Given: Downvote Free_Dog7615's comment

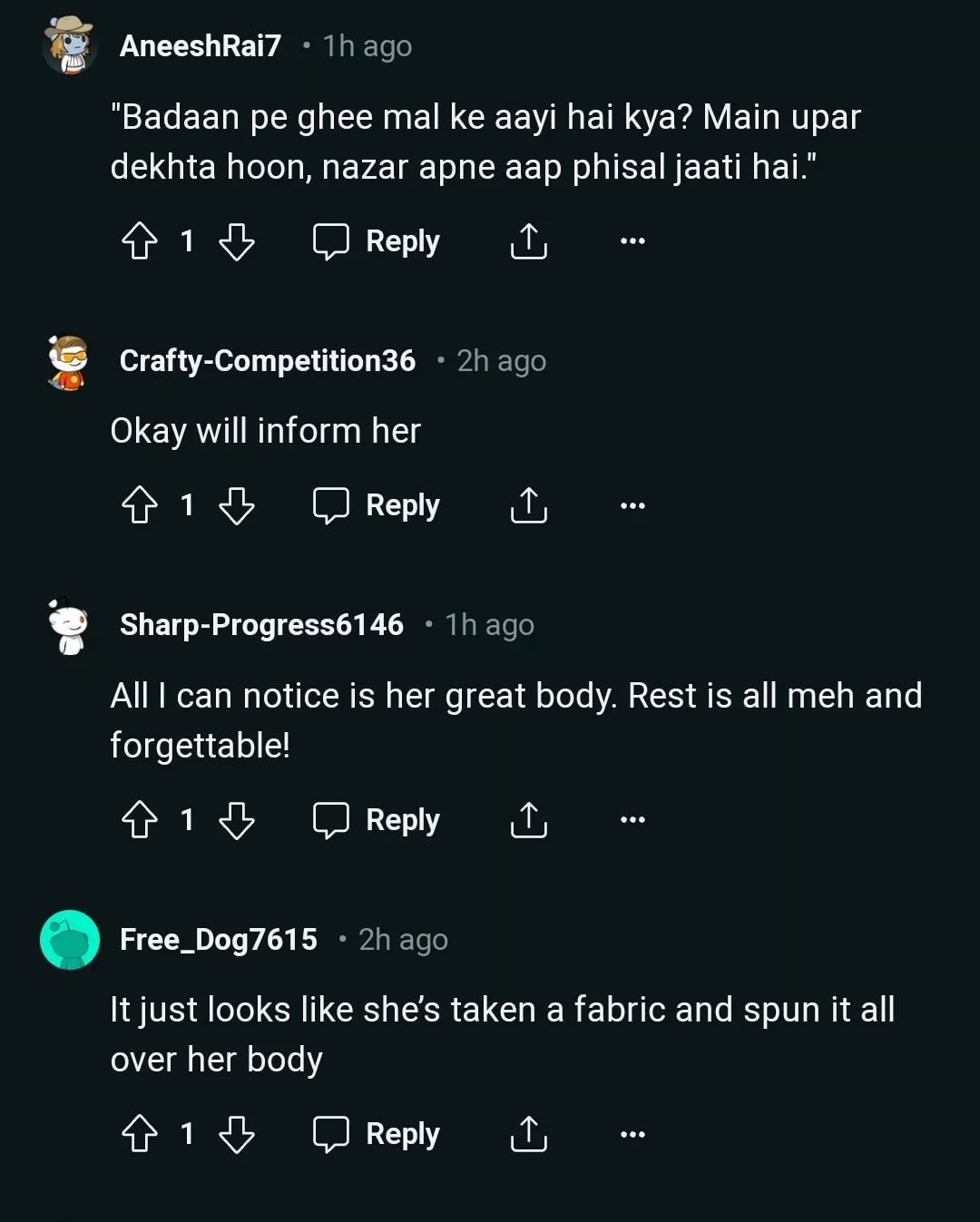Looking at the screenshot, I should click(237, 1134).
